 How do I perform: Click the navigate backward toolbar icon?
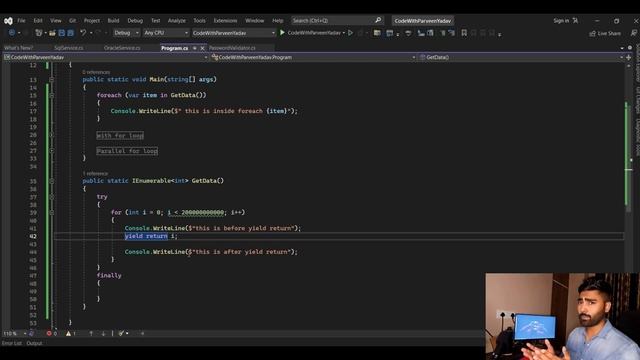point(12,33)
